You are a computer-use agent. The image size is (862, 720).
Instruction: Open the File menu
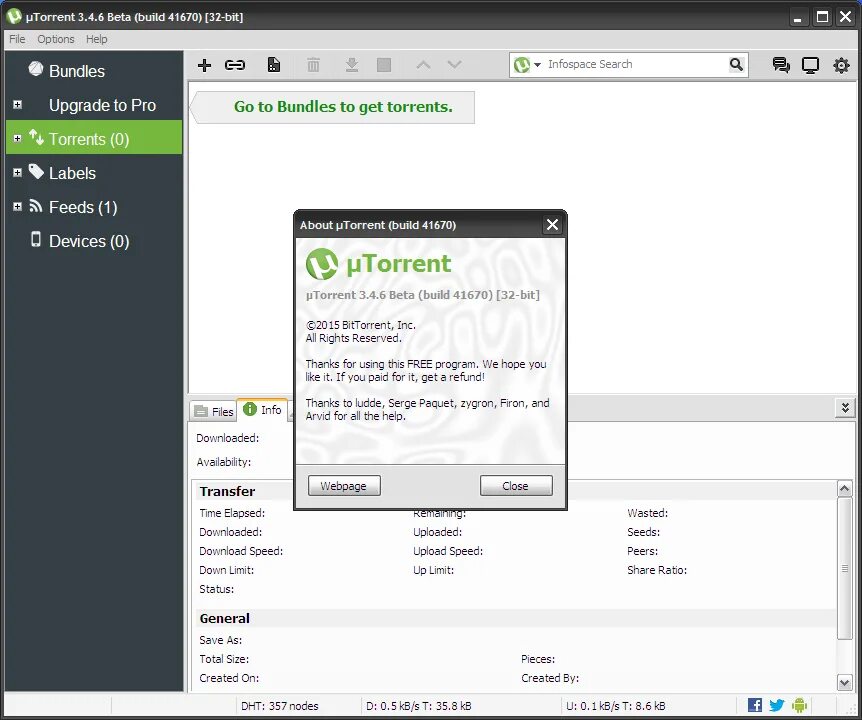[17, 39]
